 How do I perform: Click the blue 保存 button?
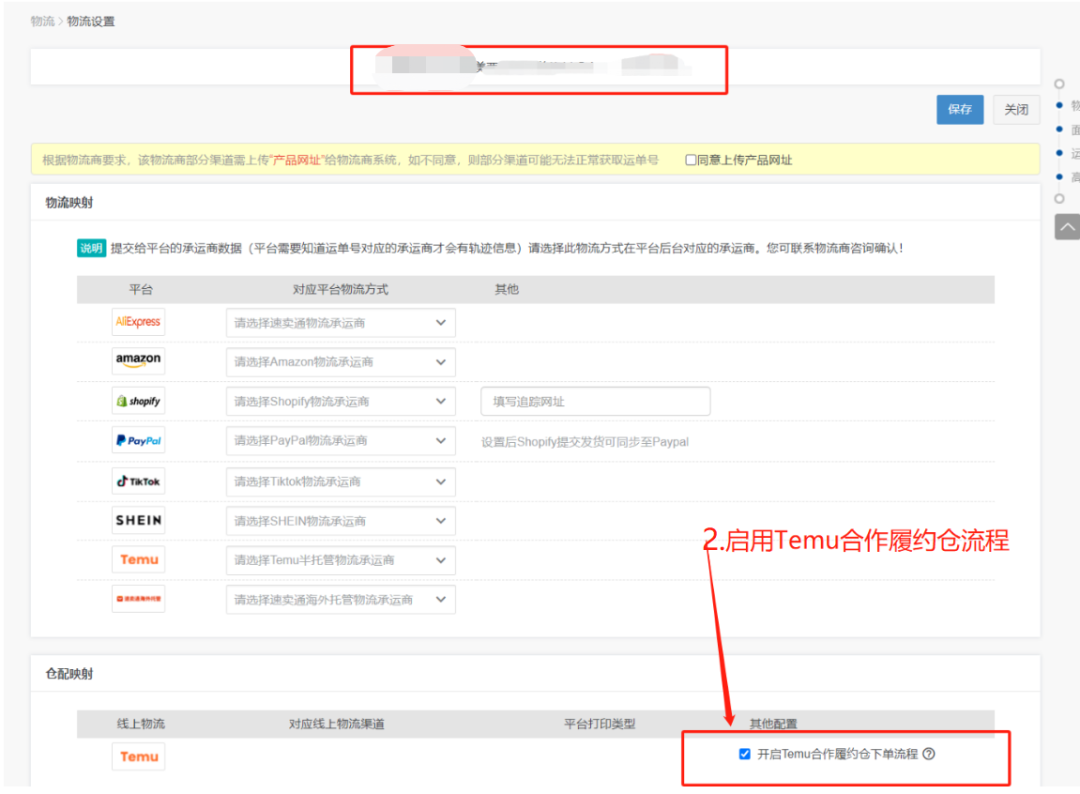click(x=959, y=109)
